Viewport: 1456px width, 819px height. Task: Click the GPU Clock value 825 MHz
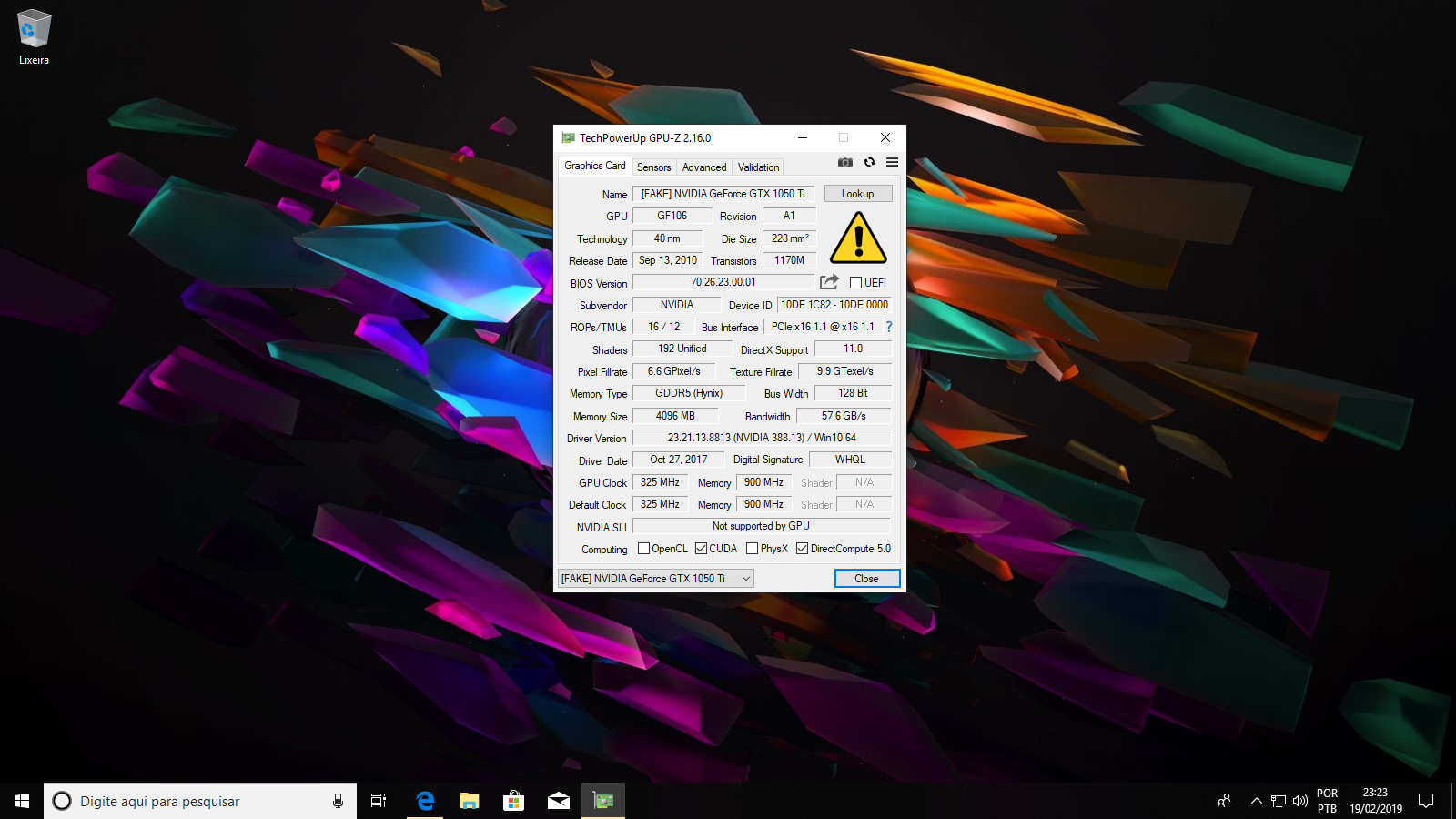click(x=660, y=482)
